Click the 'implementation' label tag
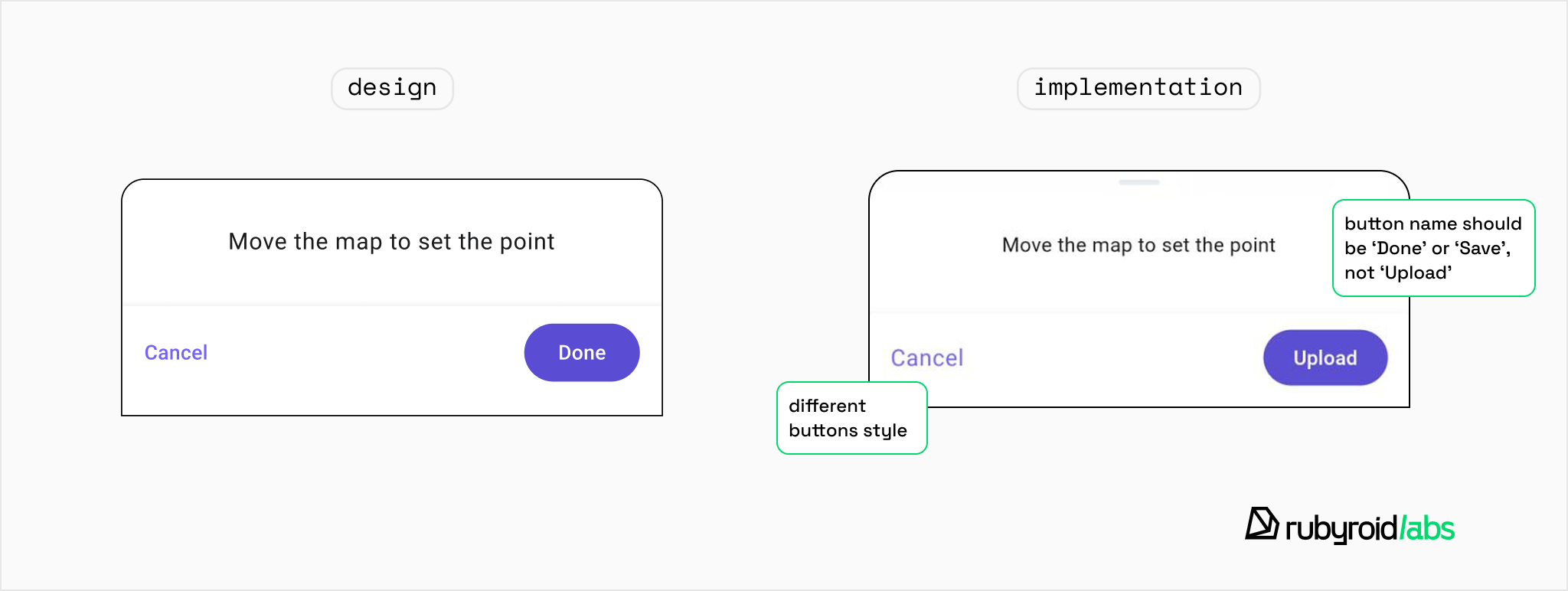1568x591 pixels. (1138, 88)
